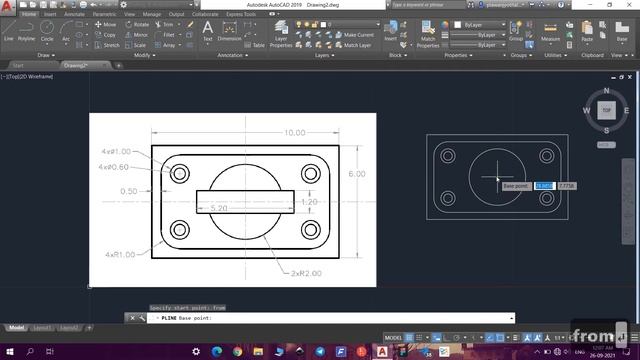Open the Manage ribbon tab
640x360 pixels.
152,14
